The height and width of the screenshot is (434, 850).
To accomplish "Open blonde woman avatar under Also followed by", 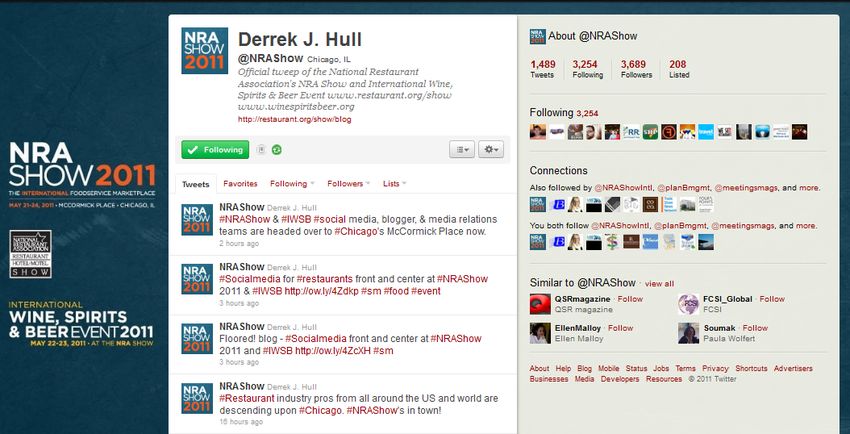I will point(575,204).
